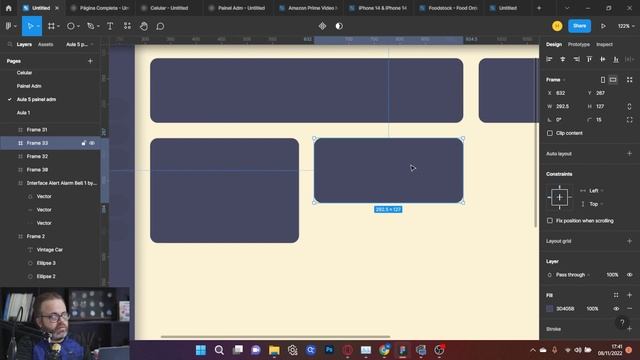The image size is (640, 360).
Task: Open the Move tools dropdown arrow
Action: tap(38, 26)
